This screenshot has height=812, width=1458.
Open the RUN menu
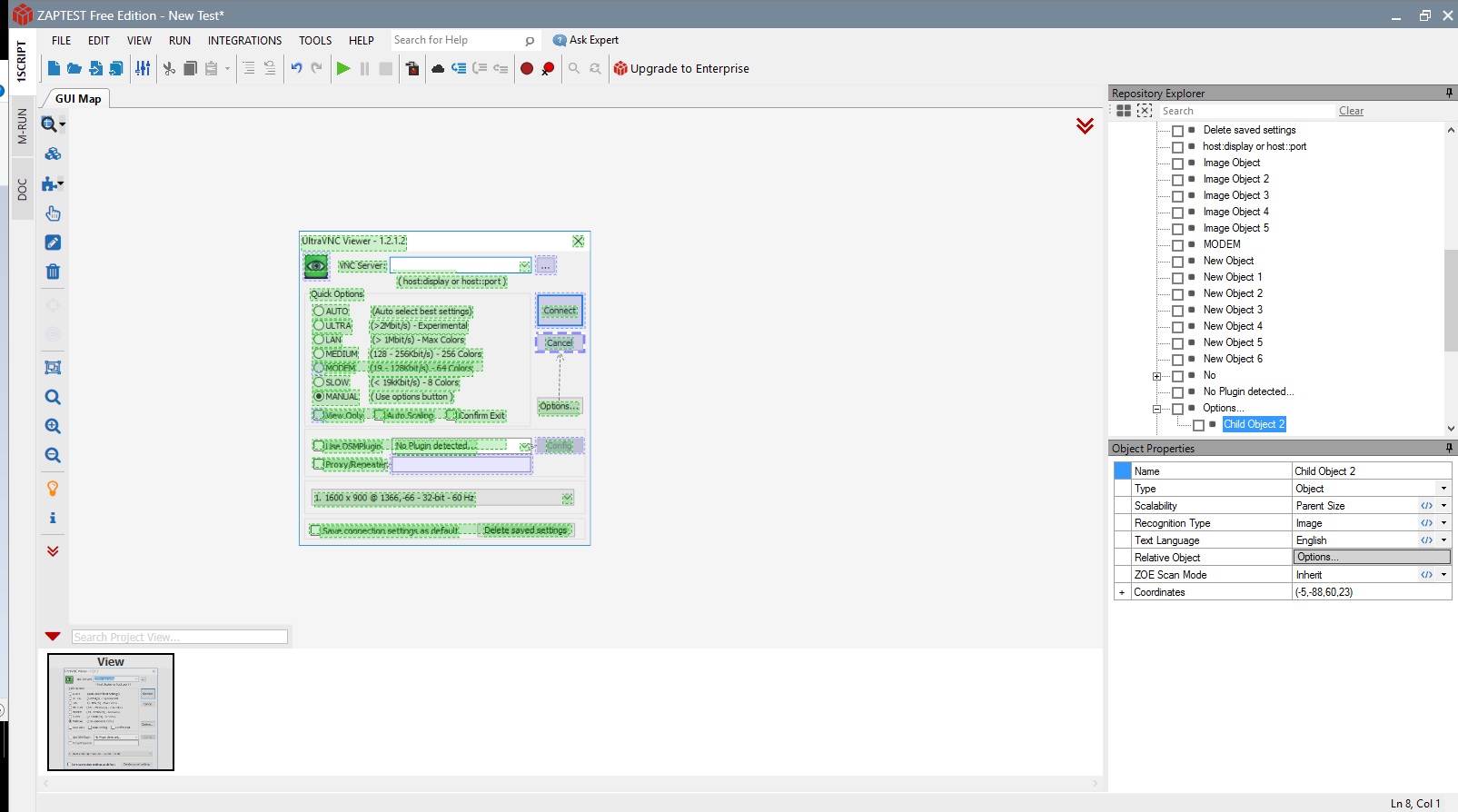pyautogui.click(x=180, y=40)
